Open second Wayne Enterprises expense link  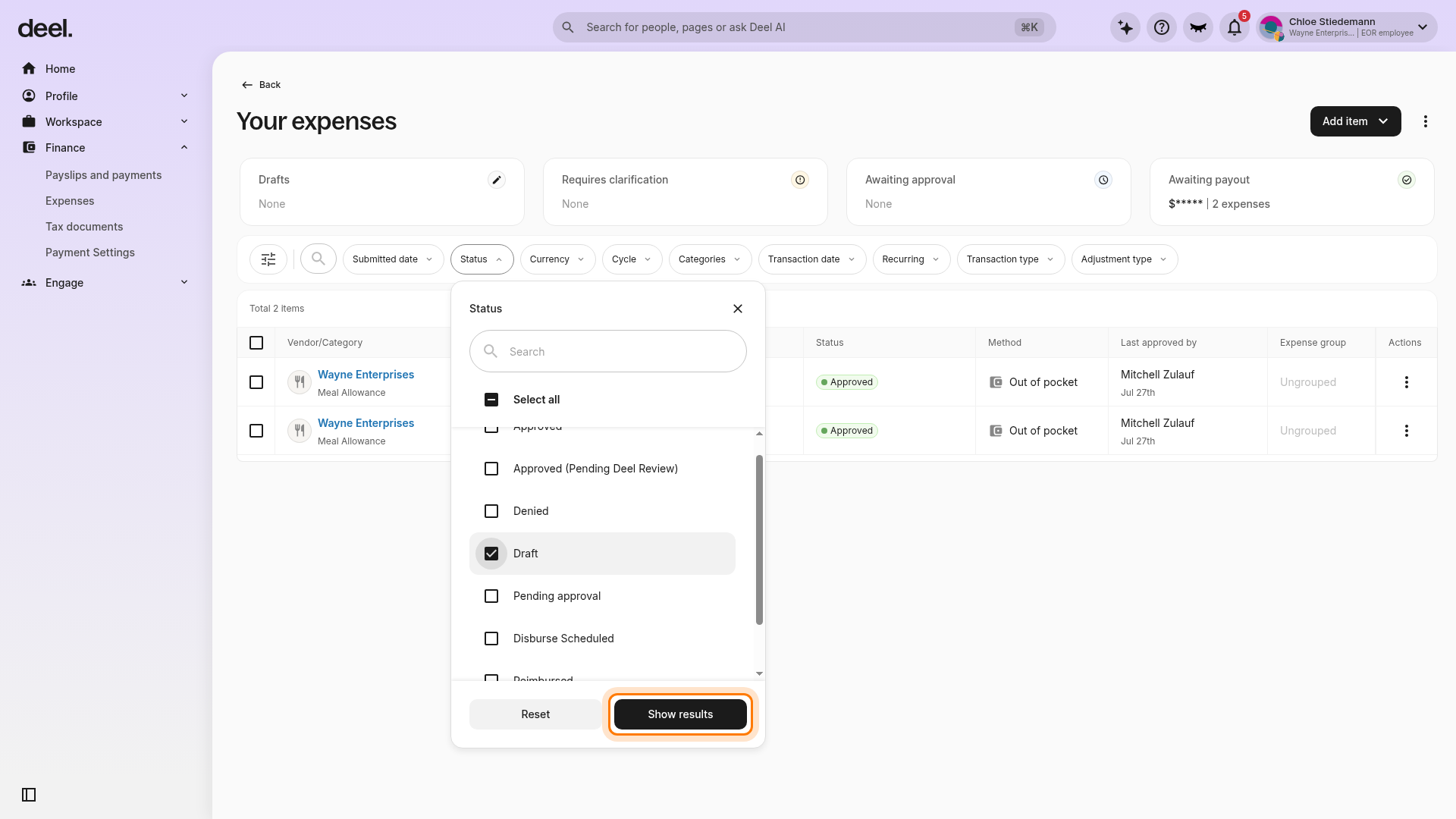click(x=366, y=423)
